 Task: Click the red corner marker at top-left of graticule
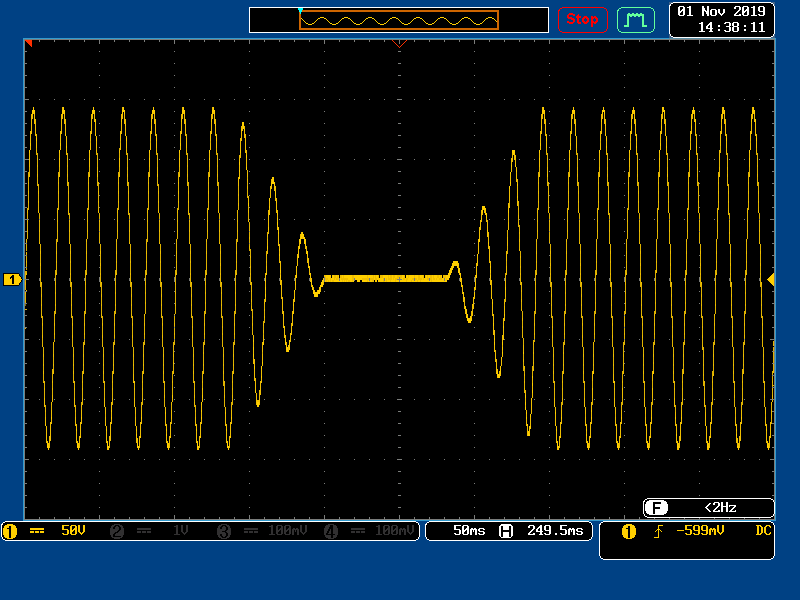(x=29, y=43)
